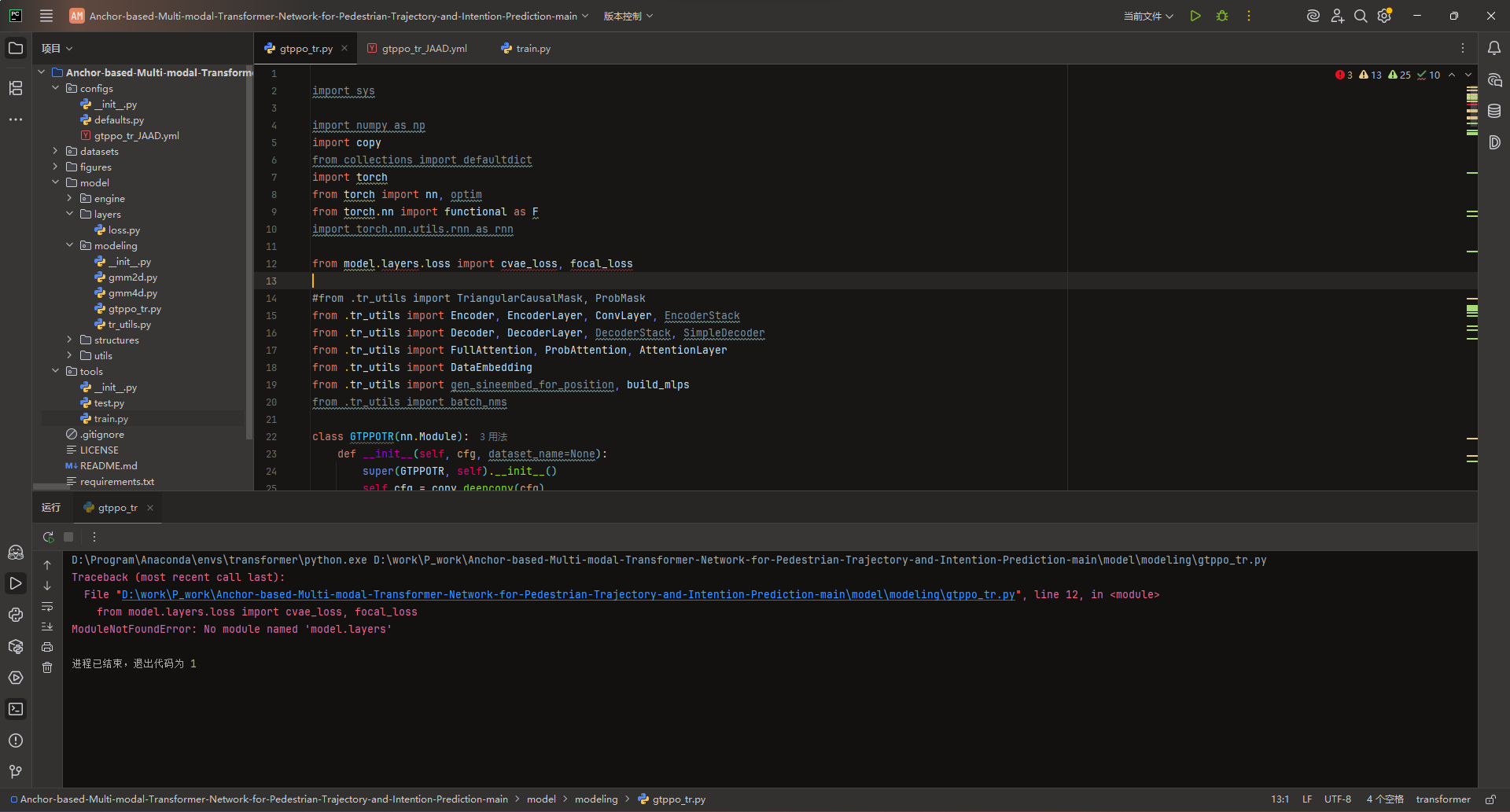This screenshot has width=1510, height=812.
Task: Follow the gtppo_tr.py traceback file link
Action: click(568, 595)
